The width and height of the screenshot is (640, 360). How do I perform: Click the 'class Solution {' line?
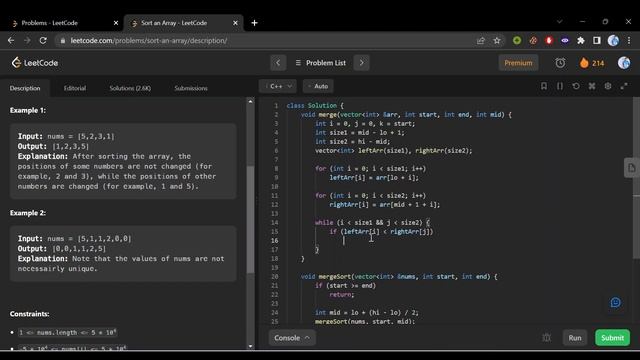pyautogui.click(x=315, y=105)
